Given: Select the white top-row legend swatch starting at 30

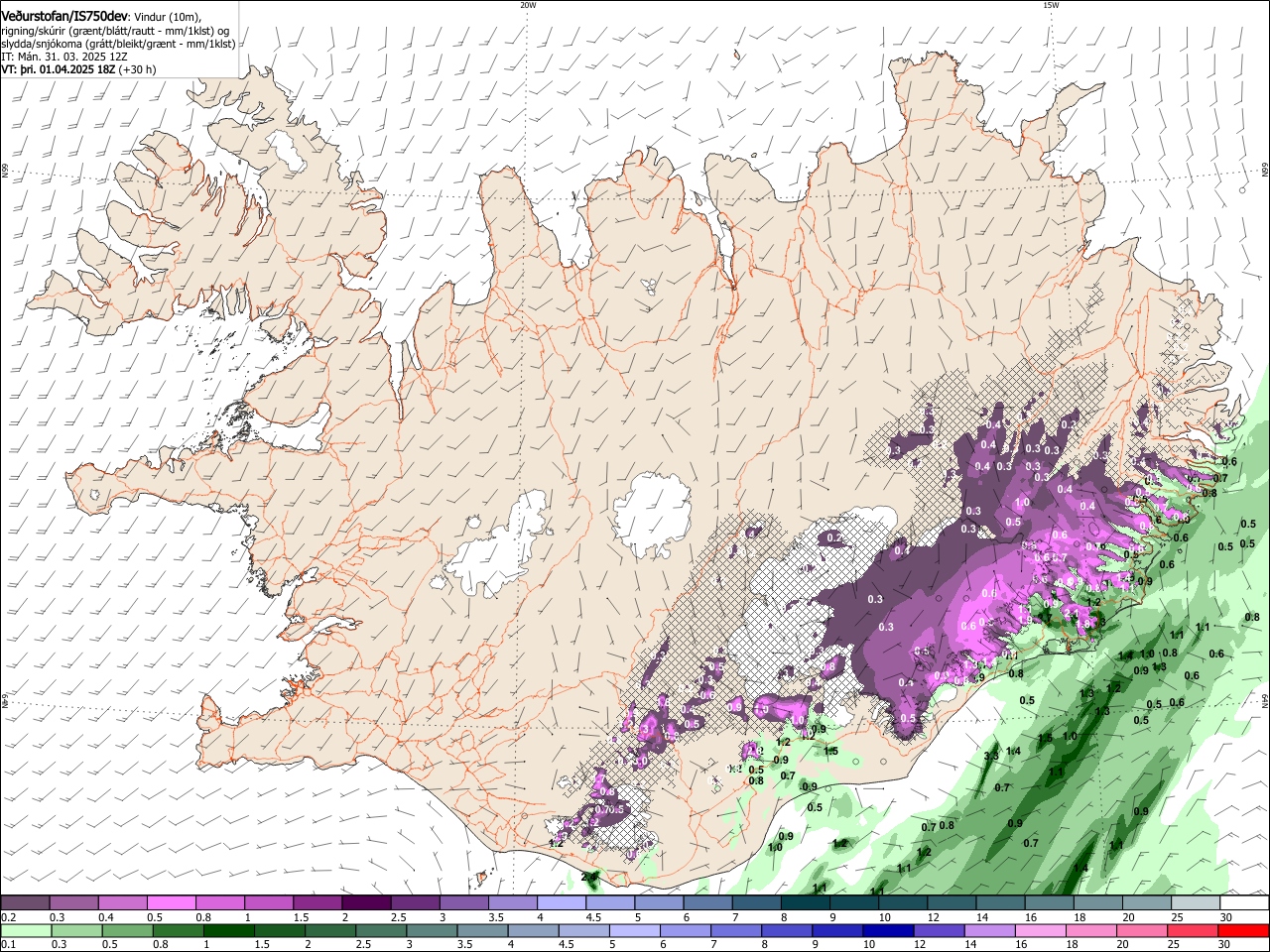Looking at the screenshot, I should pyautogui.click(x=1244, y=903).
